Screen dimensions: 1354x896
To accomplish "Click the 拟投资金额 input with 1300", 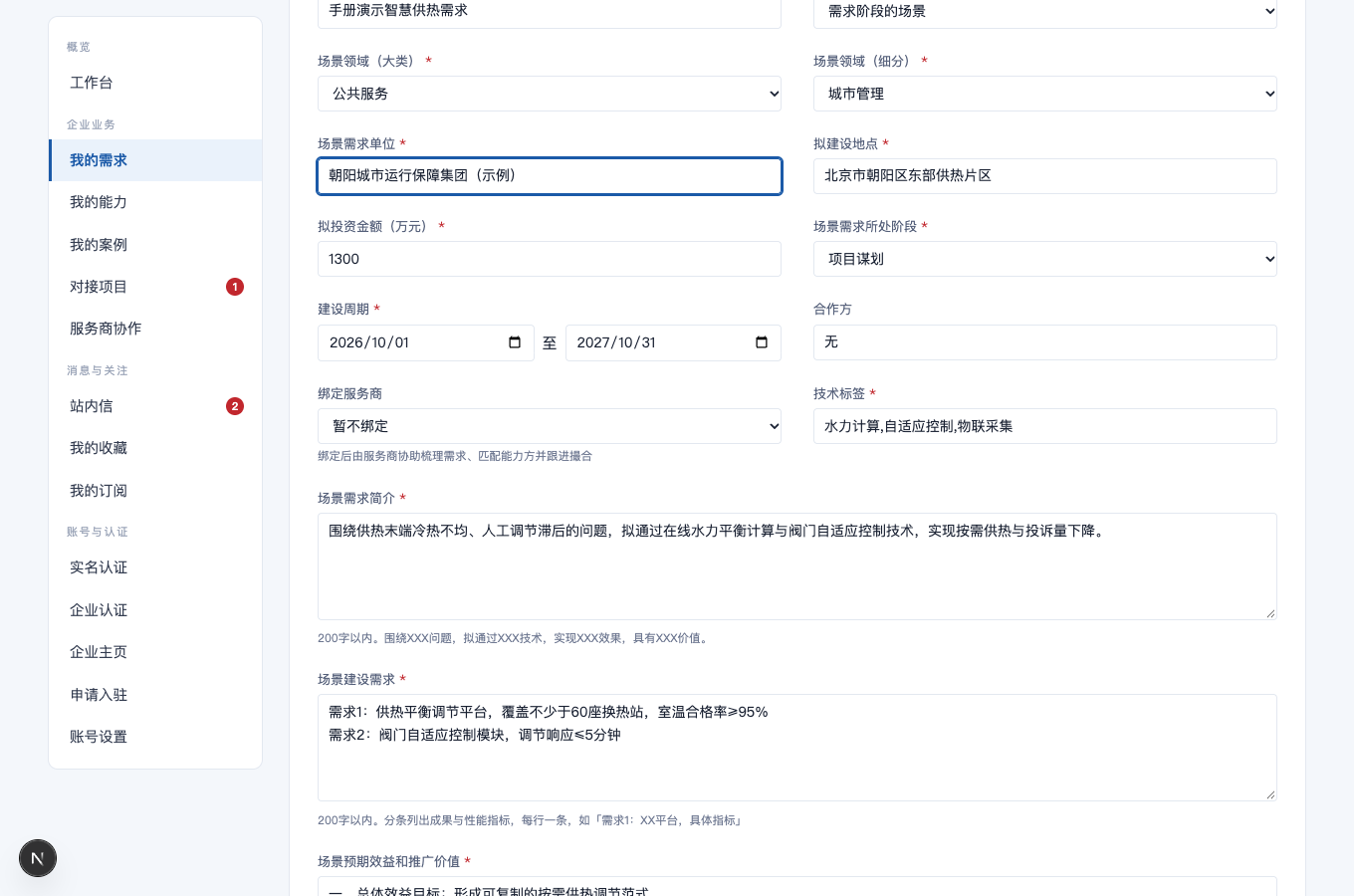I will pos(550,259).
